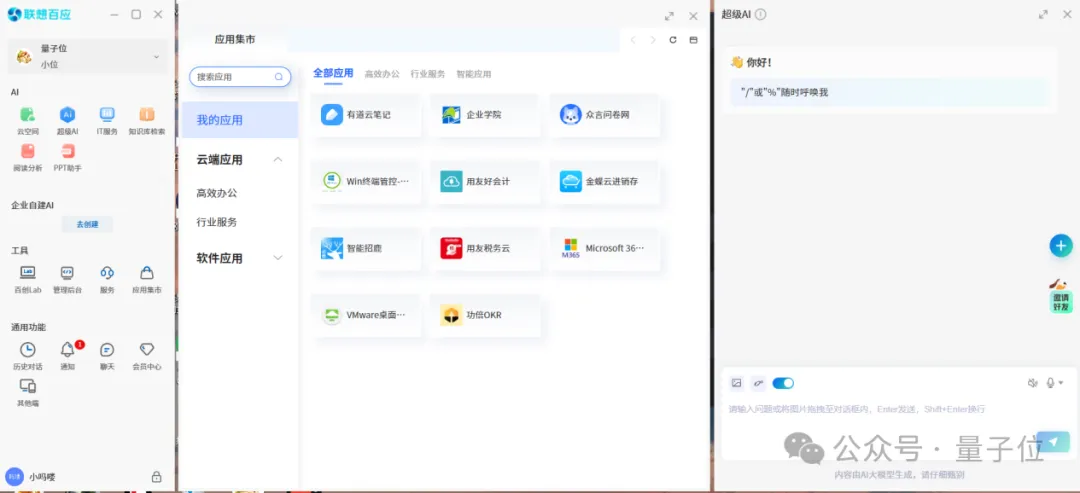This screenshot has height=493, width=1080.
Task: Click the 知识库检索 icon
Action: (146, 115)
